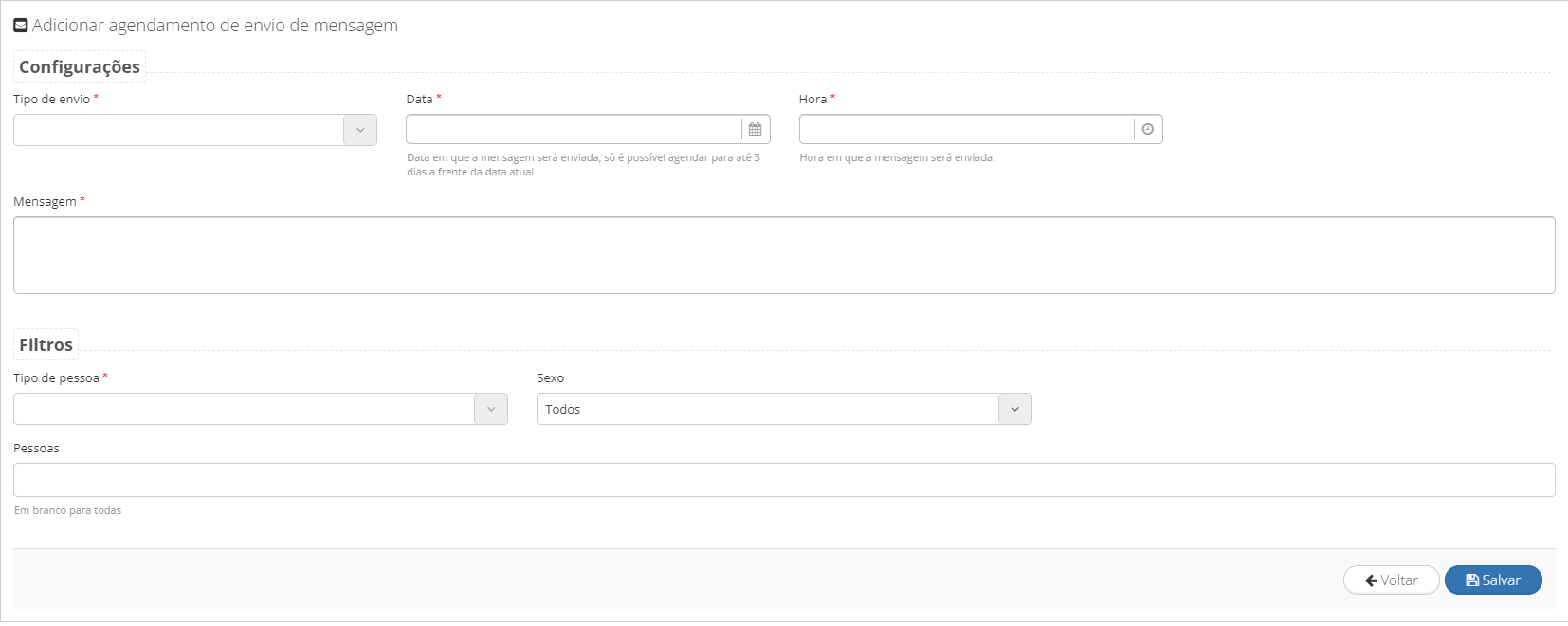1568x626 pixels.
Task: Expand the Tipo de envio dropdown
Action: coord(360,130)
